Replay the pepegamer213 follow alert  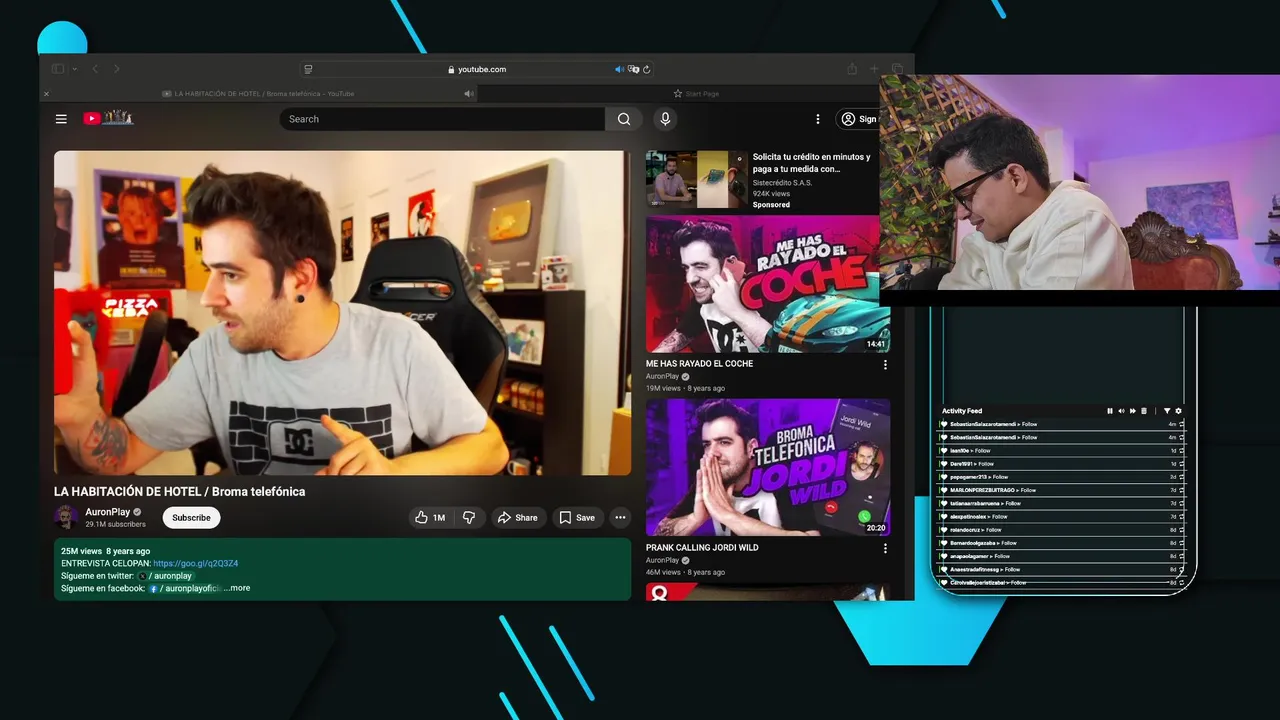1181,477
